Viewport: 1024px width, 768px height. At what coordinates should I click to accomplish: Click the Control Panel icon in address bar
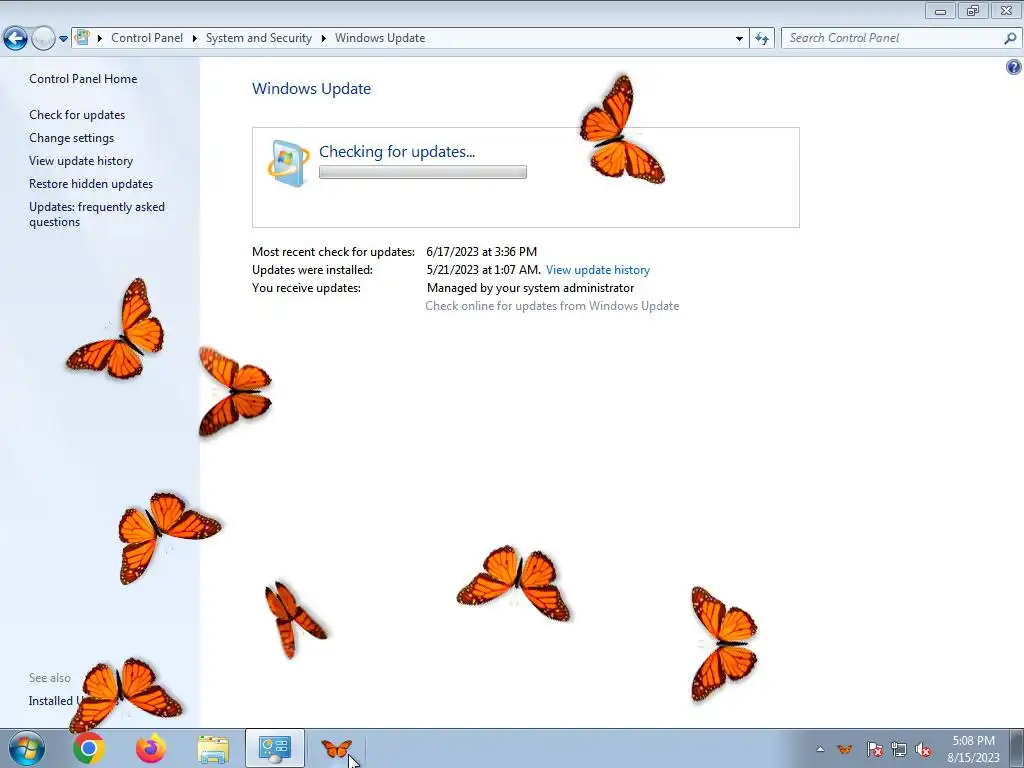pyautogui.click(x=82, y=37)
